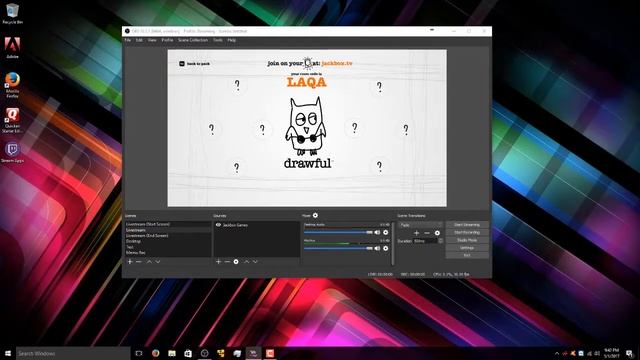The width and height of the screenshot is (640, 360).
Task: Open the View menu
Action: coord(152,40)
